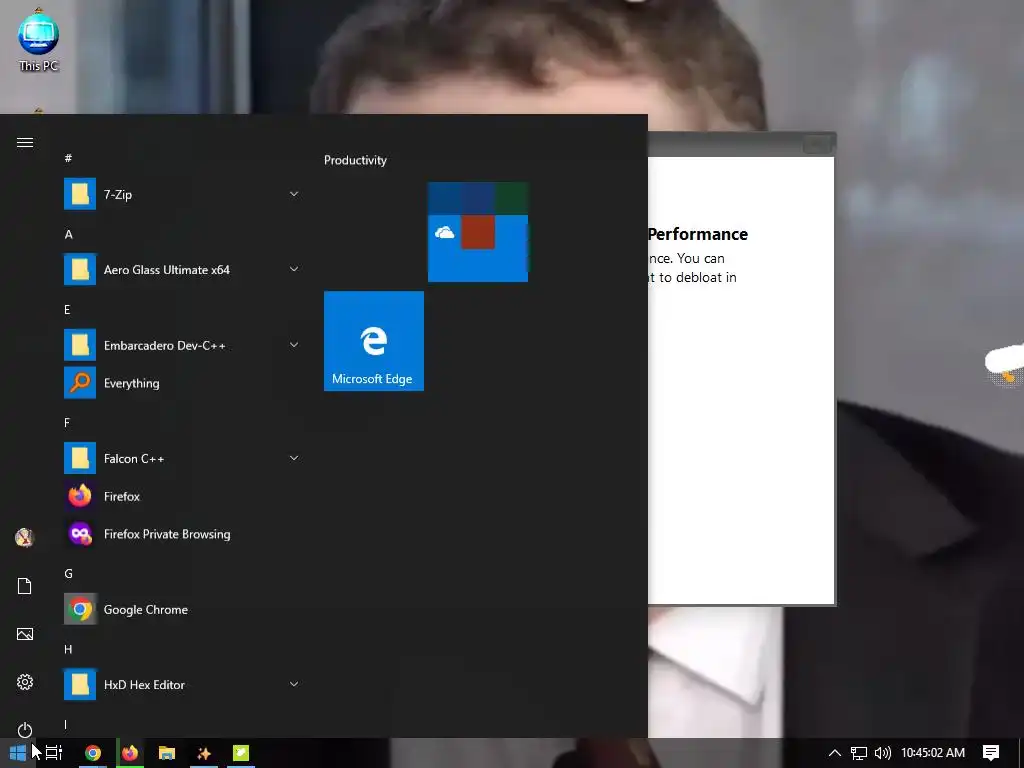Expand Start menu hamburger navigation
The height and width of the screenshot is (768, 1024).
pos(25,142)
